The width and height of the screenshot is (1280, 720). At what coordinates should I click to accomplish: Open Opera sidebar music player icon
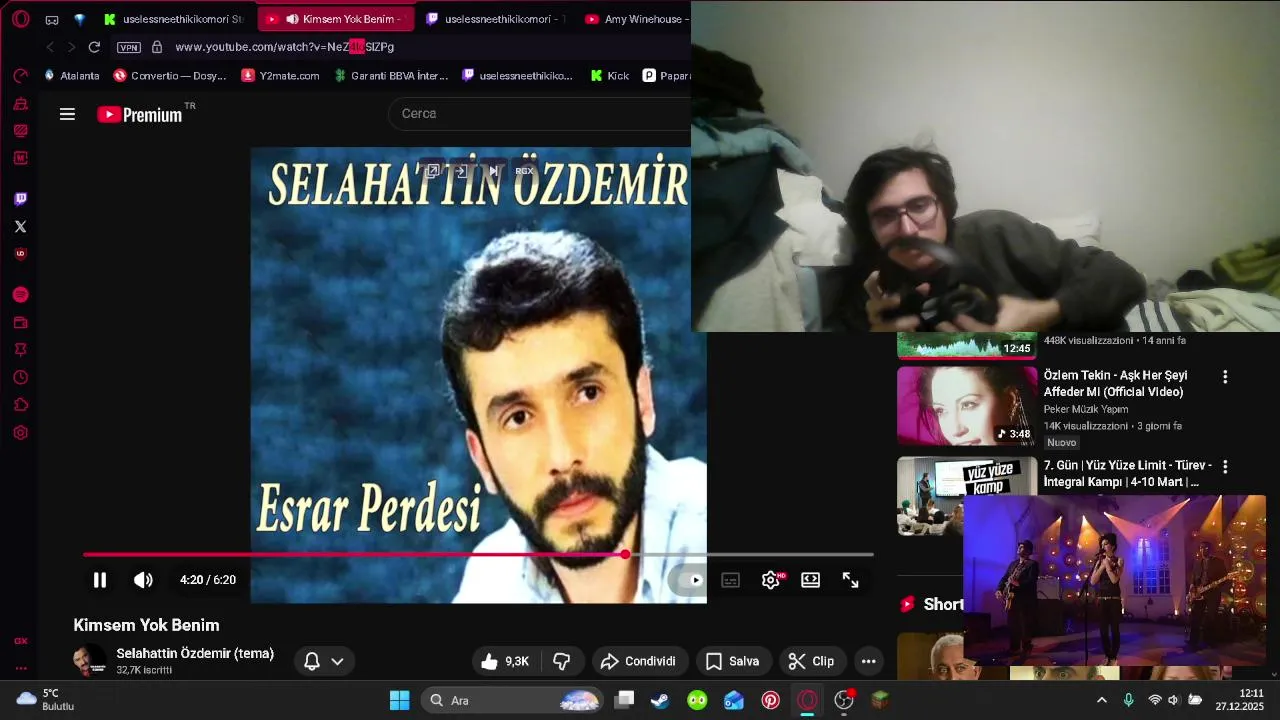(x=20, y=295)
